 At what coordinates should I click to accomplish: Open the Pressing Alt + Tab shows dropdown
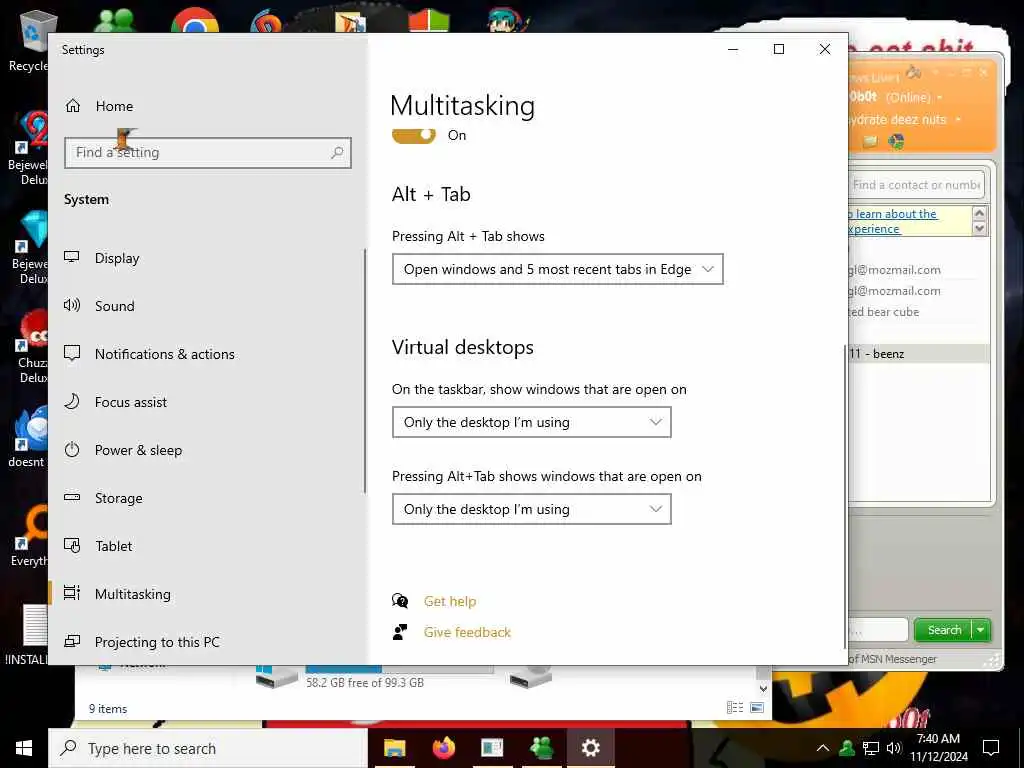click(557, 269)
